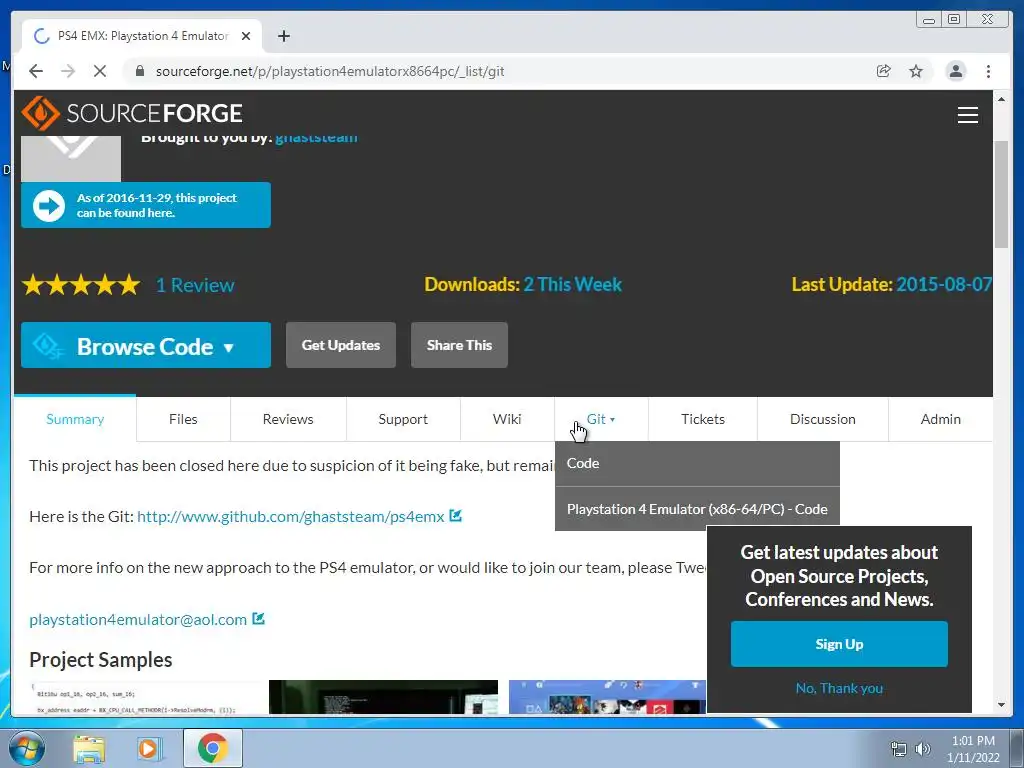
Task: Click the arrow icon in project moved banner
Action: click(49, 206)
